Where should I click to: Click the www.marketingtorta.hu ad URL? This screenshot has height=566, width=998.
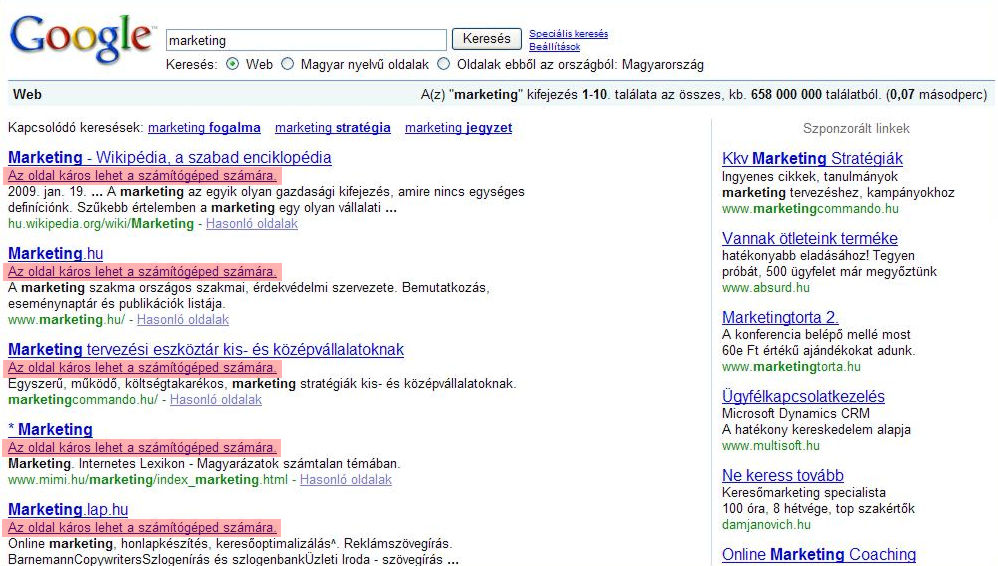[791, 367]
